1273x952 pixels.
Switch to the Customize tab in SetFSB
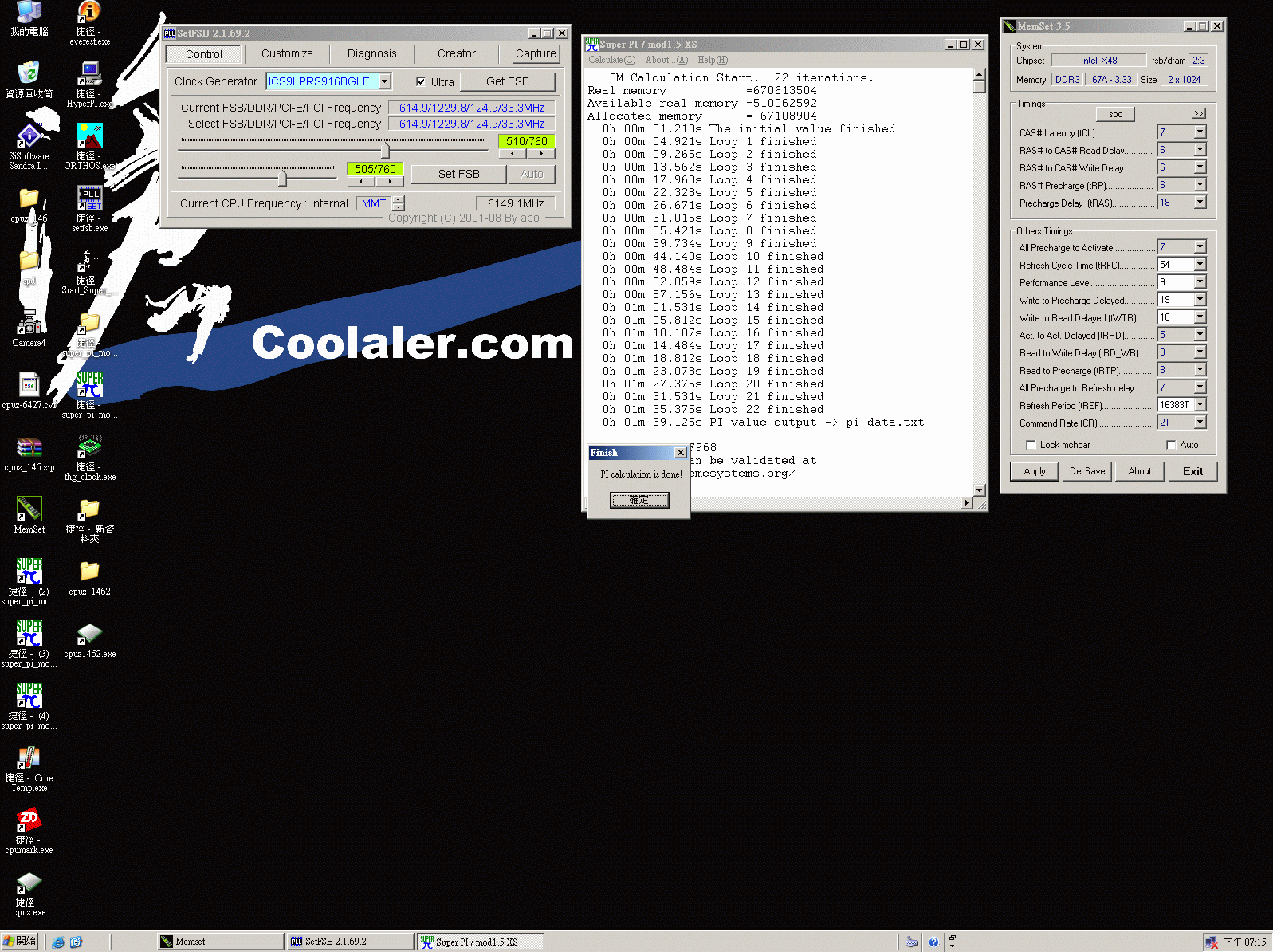(x=287, y=53)
